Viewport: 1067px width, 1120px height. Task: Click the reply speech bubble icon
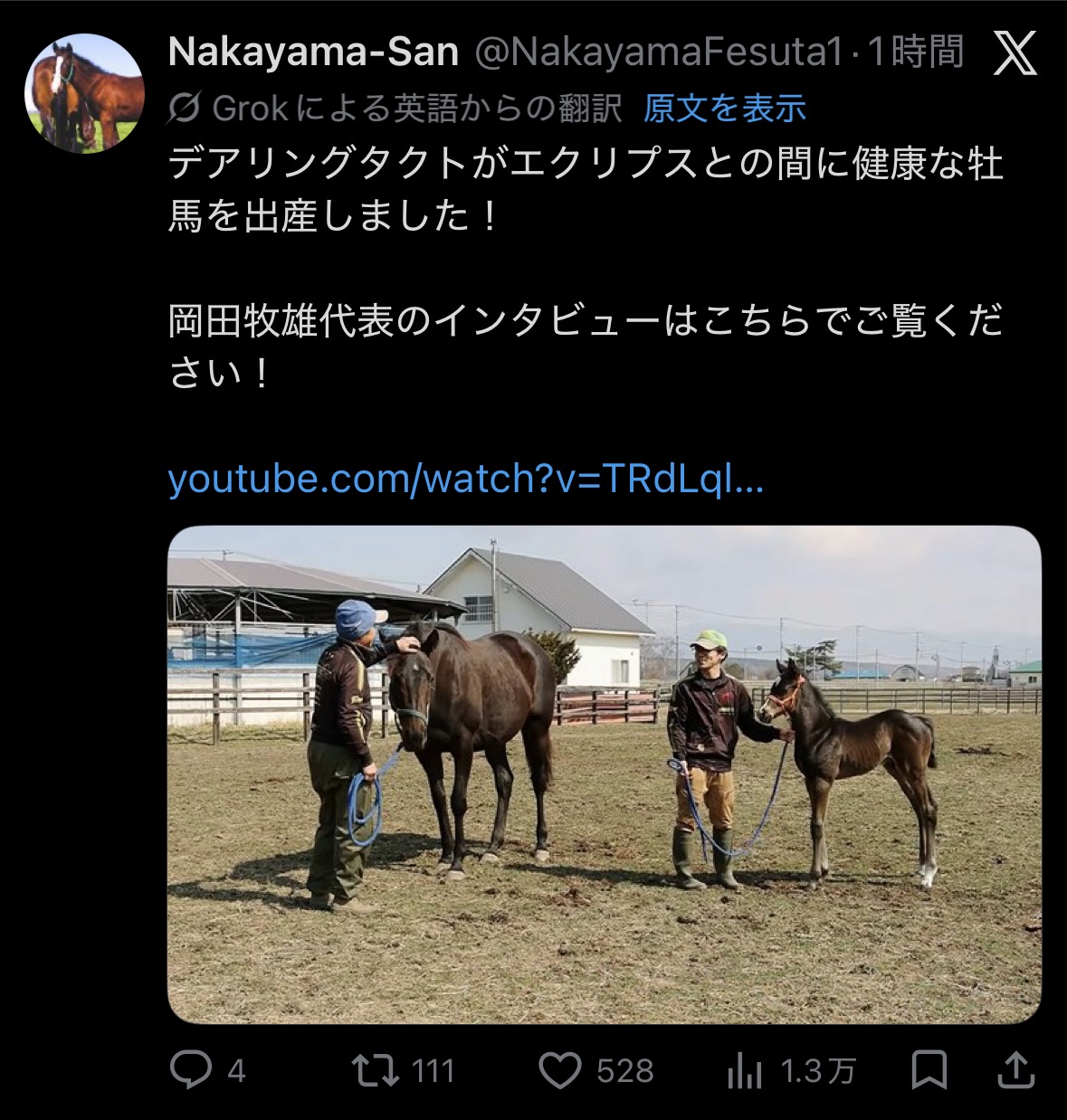[x=191, y=1071]
